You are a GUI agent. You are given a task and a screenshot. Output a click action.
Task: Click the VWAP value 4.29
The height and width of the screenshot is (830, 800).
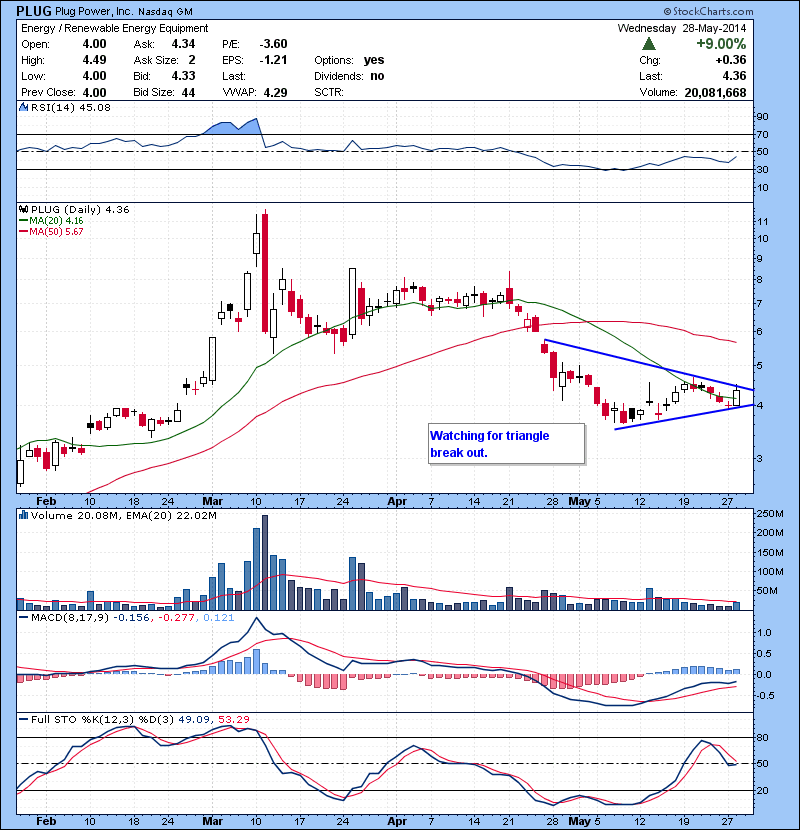275,93
